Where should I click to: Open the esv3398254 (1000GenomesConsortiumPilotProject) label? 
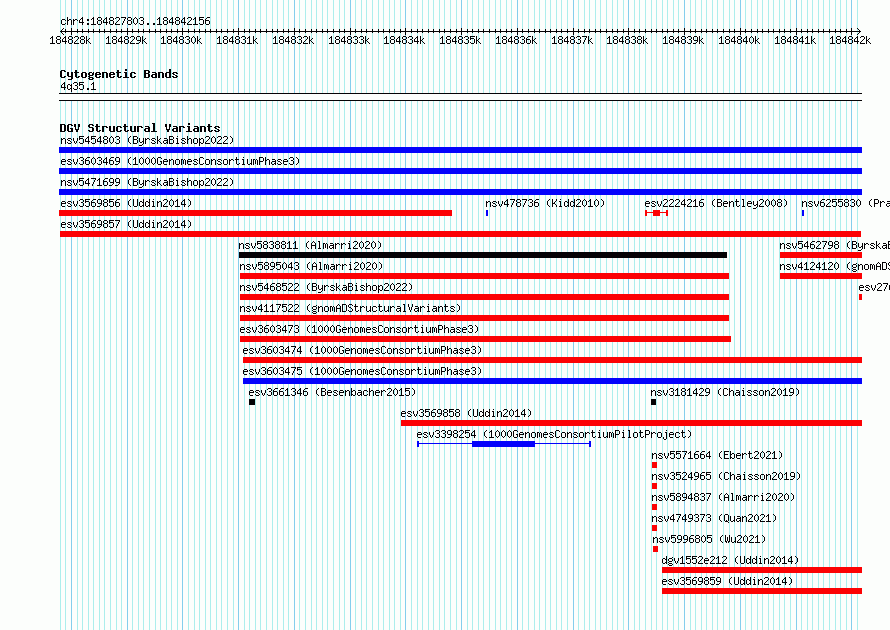click(554, 434)
